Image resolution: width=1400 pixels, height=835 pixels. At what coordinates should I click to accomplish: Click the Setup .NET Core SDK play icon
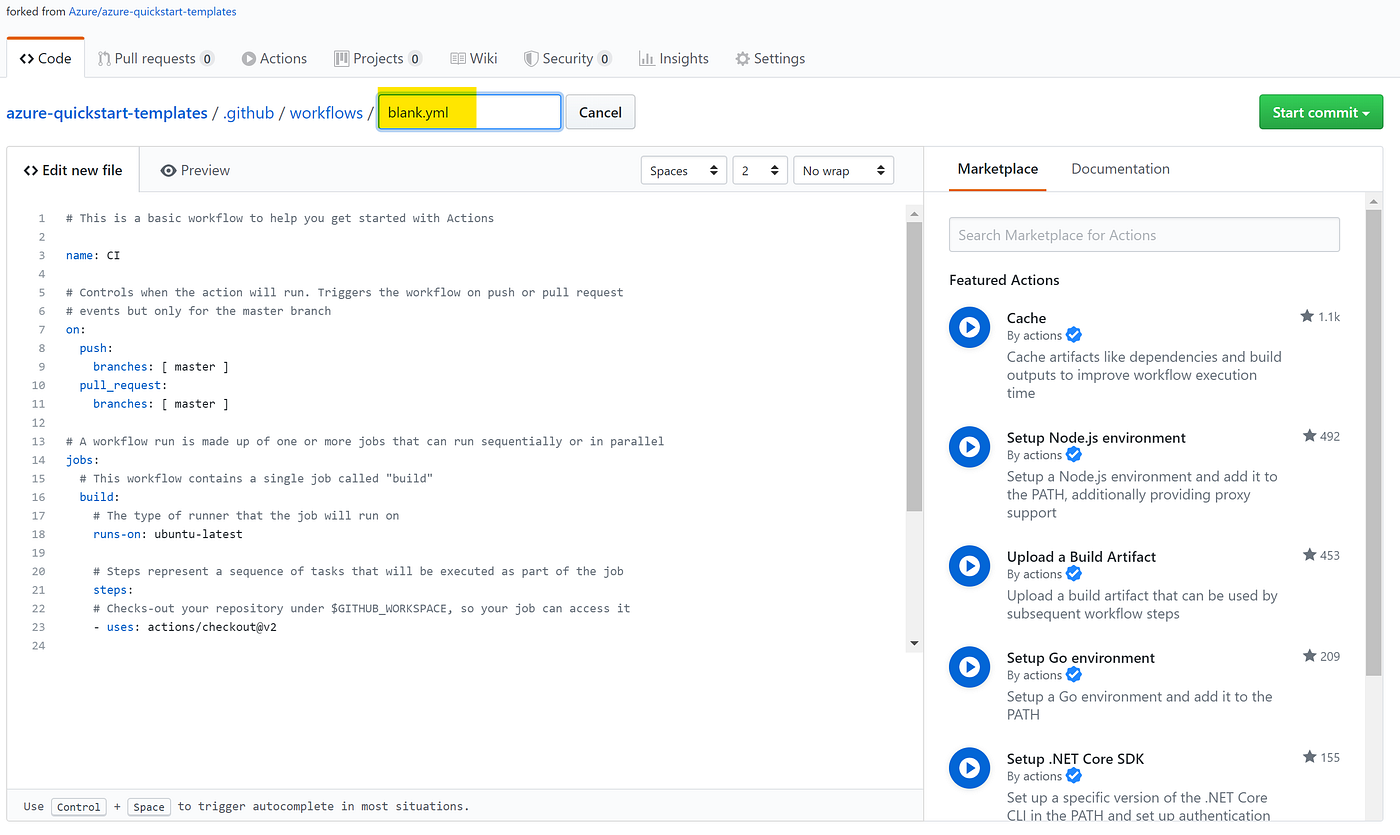point(968,767)
